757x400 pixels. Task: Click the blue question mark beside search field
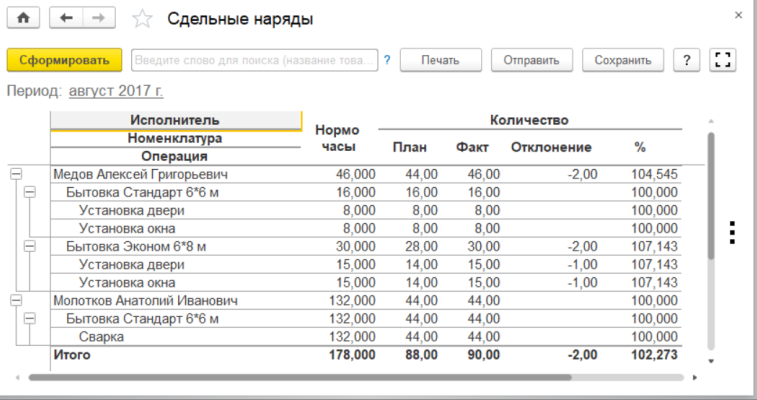tap(387, 60)
